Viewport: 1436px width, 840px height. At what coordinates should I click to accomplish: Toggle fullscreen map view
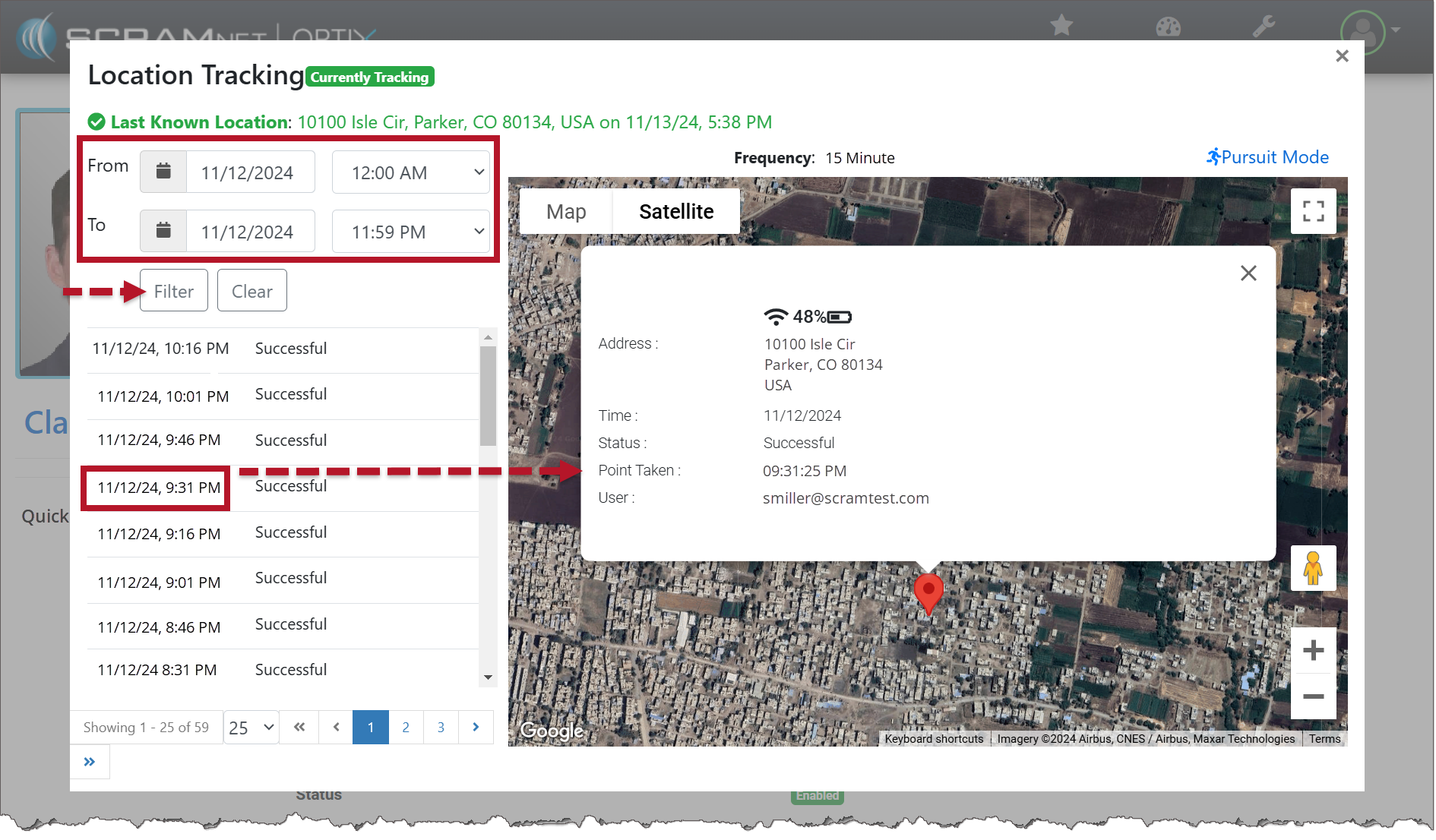pos(1313,211)
